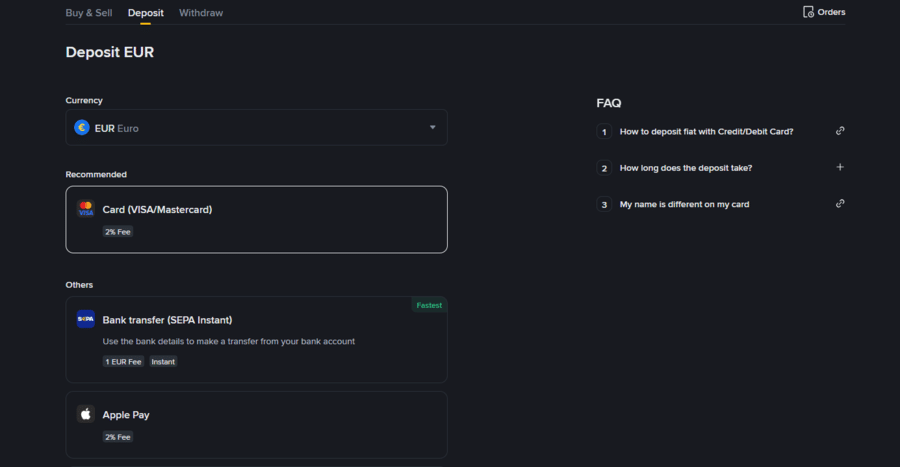Open the EUR Euro currency dropdown
900x467 pixels.
pos(257,127)
